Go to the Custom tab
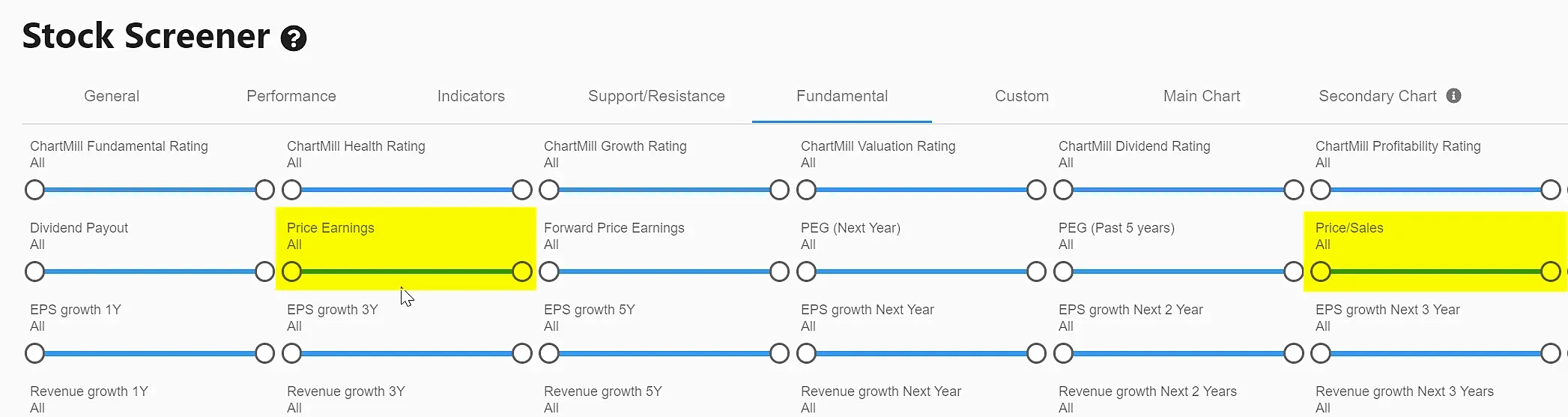 1022,96
